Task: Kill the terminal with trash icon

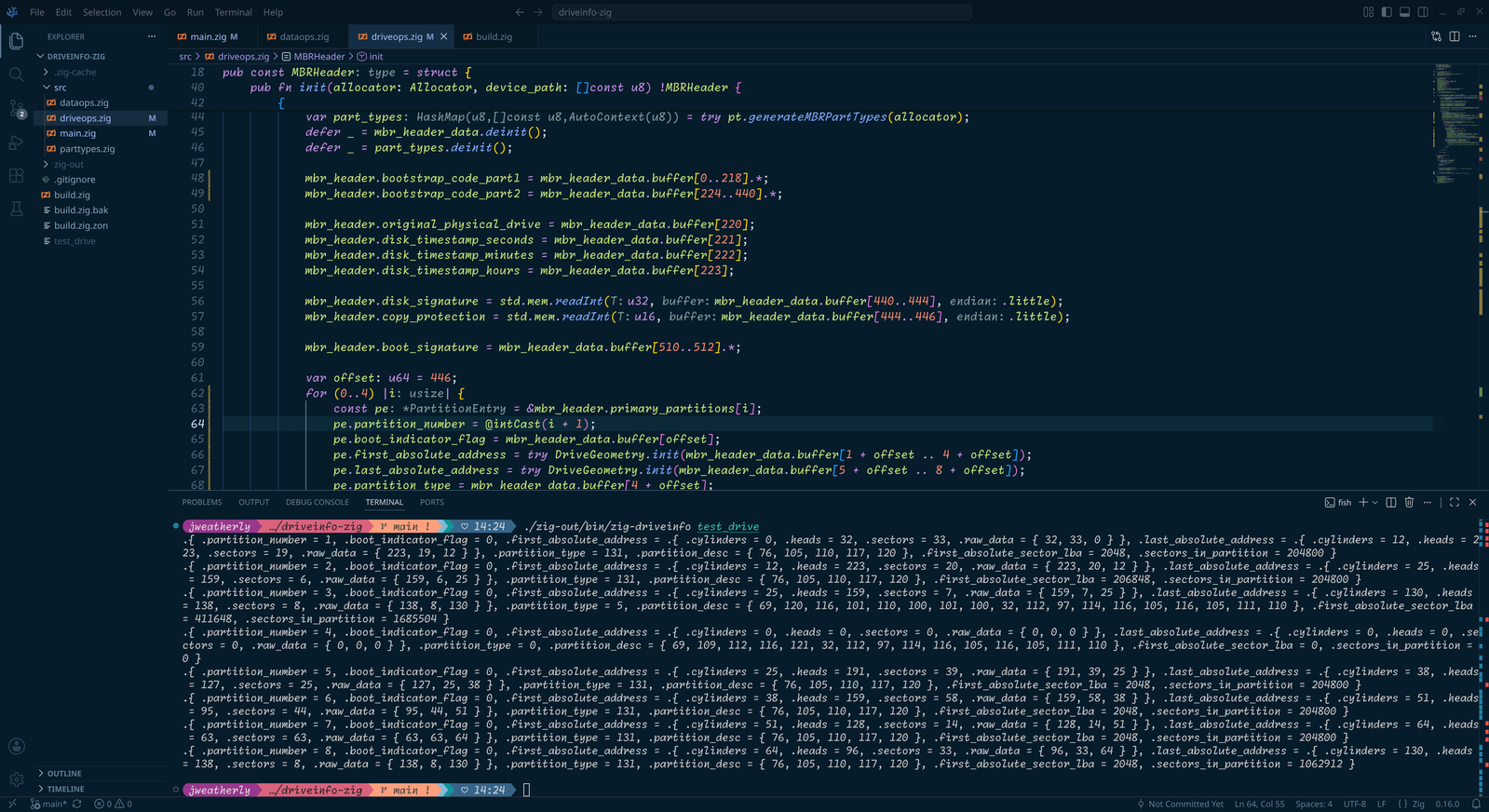Action: pos(1409,502)
